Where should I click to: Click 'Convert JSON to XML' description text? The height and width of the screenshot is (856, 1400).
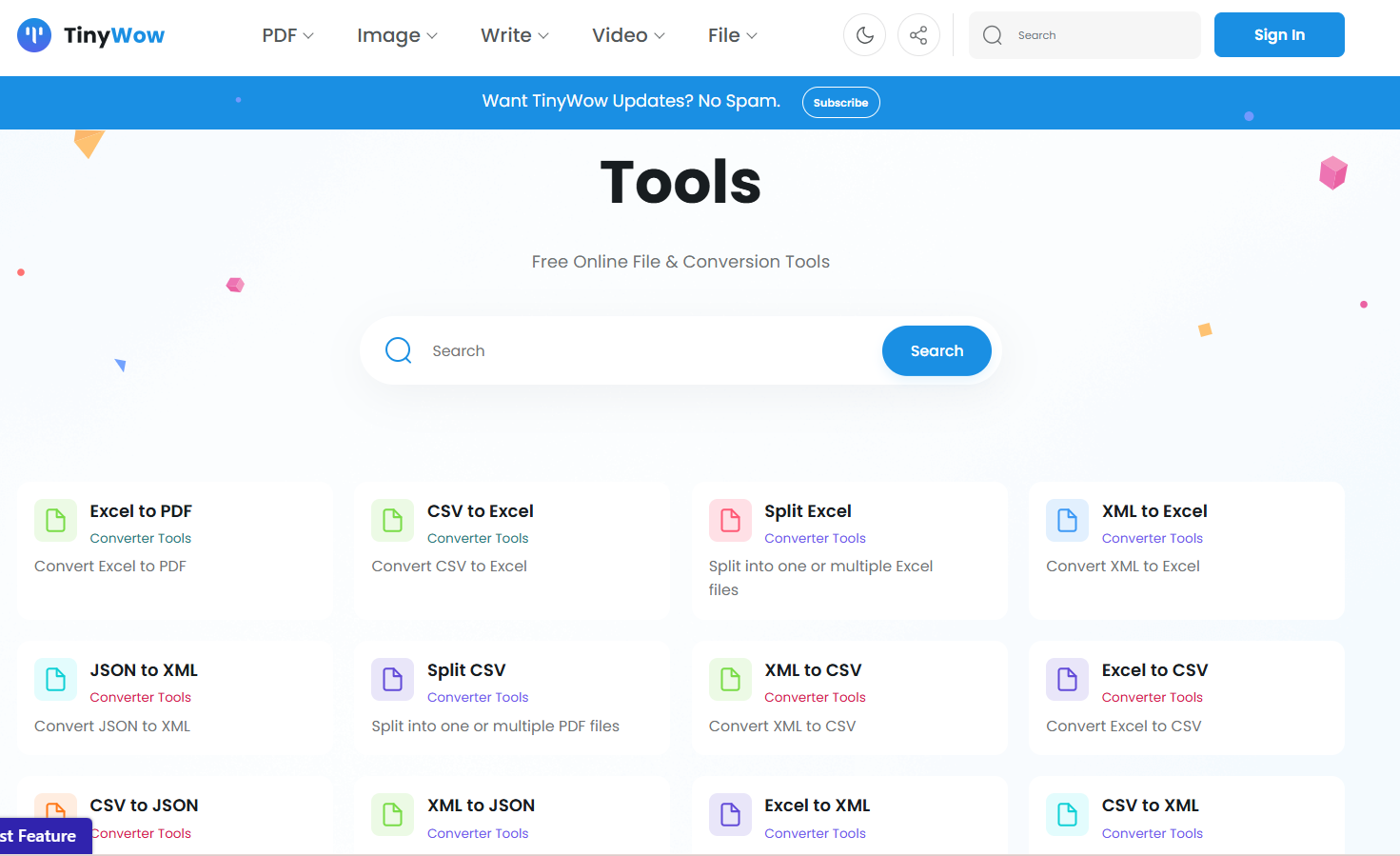(112, 727)
